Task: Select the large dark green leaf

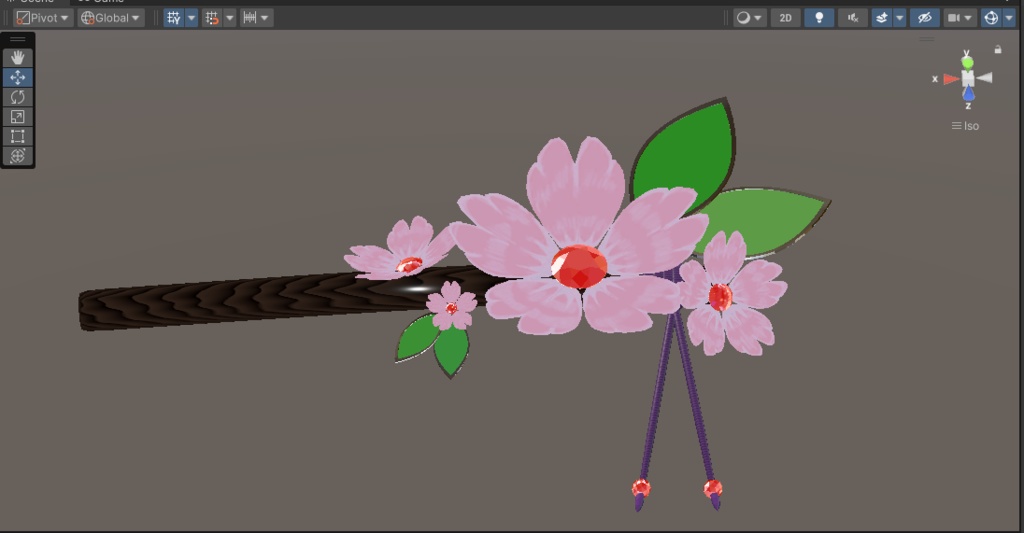Action: tap(686, 157)
